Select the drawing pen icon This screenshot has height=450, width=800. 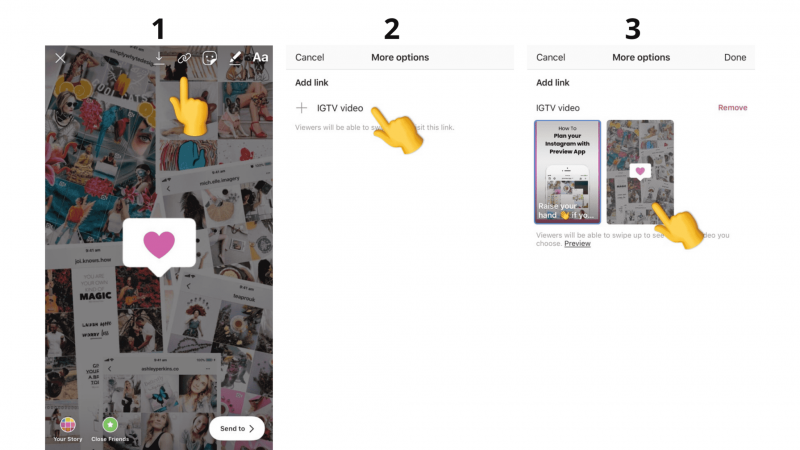point(235,58)
